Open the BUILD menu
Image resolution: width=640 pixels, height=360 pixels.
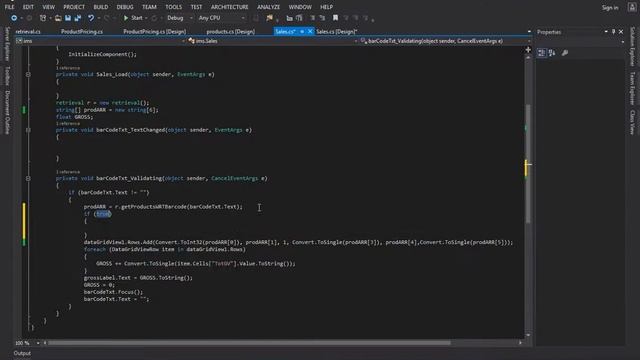(101, 7)
